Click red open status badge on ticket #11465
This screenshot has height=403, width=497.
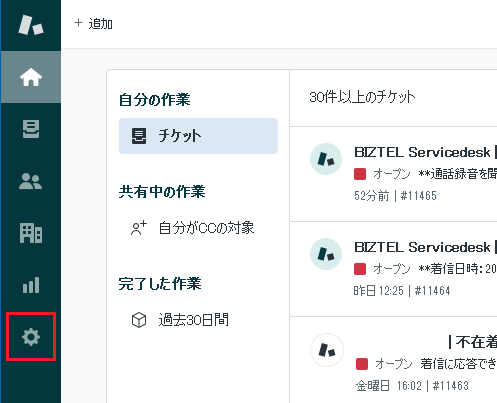(360, 174)
